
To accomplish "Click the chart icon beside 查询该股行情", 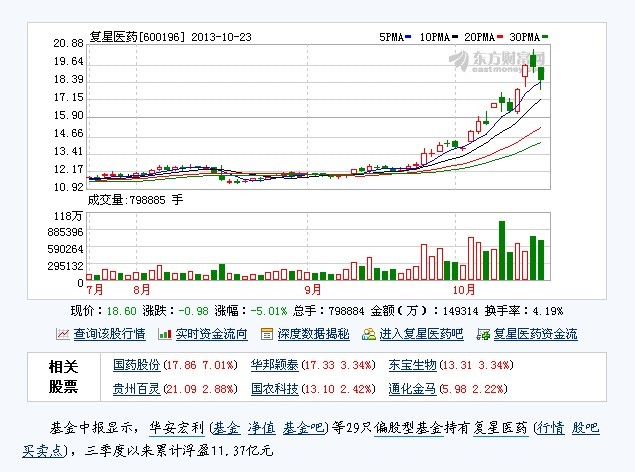I will point(62,334).
